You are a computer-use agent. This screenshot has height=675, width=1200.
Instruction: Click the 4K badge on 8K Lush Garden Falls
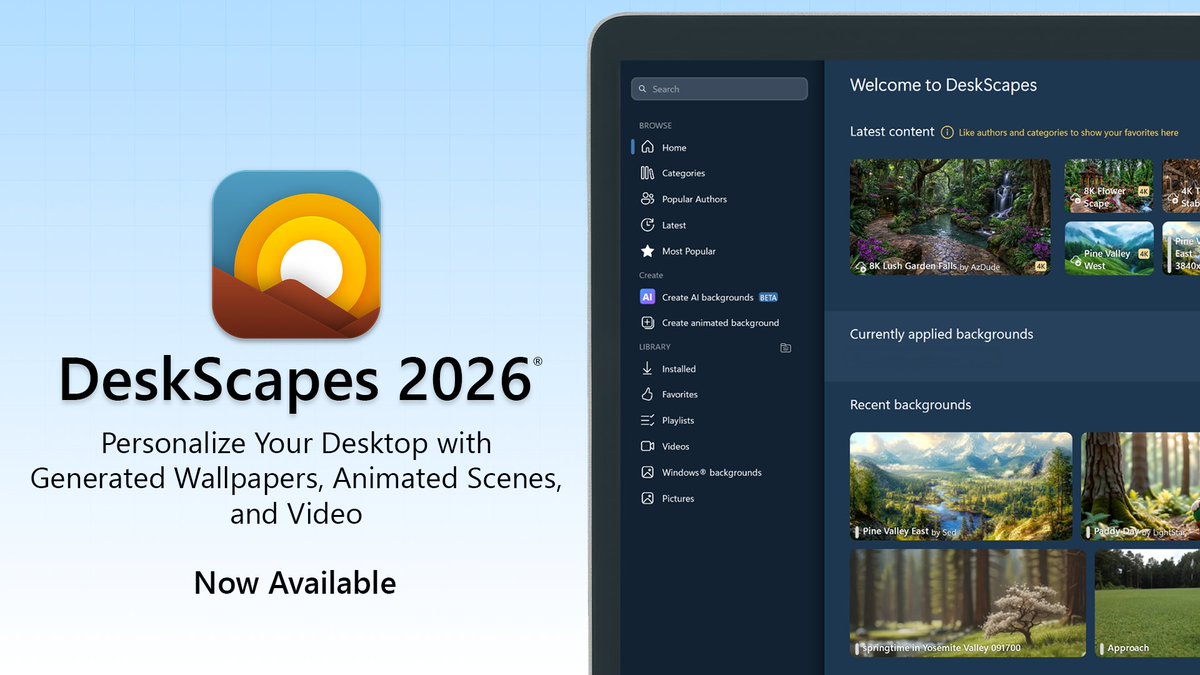click(1040, 267)
